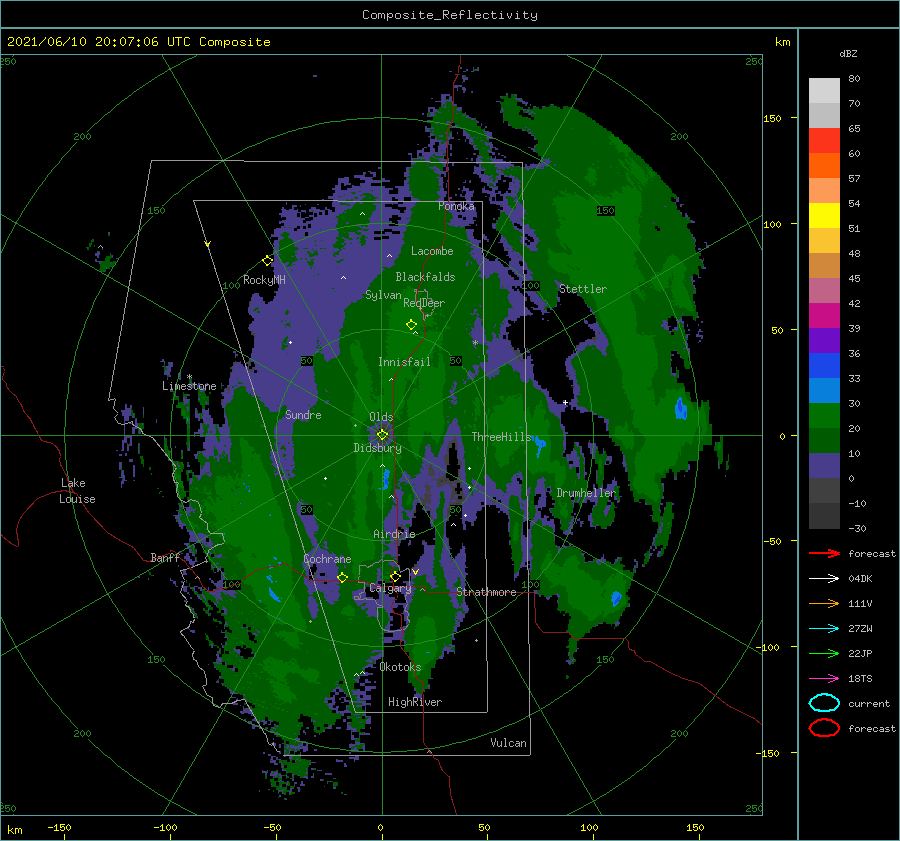Click the magenta 18TS arrow legend icon

click(x=824, y=679)
